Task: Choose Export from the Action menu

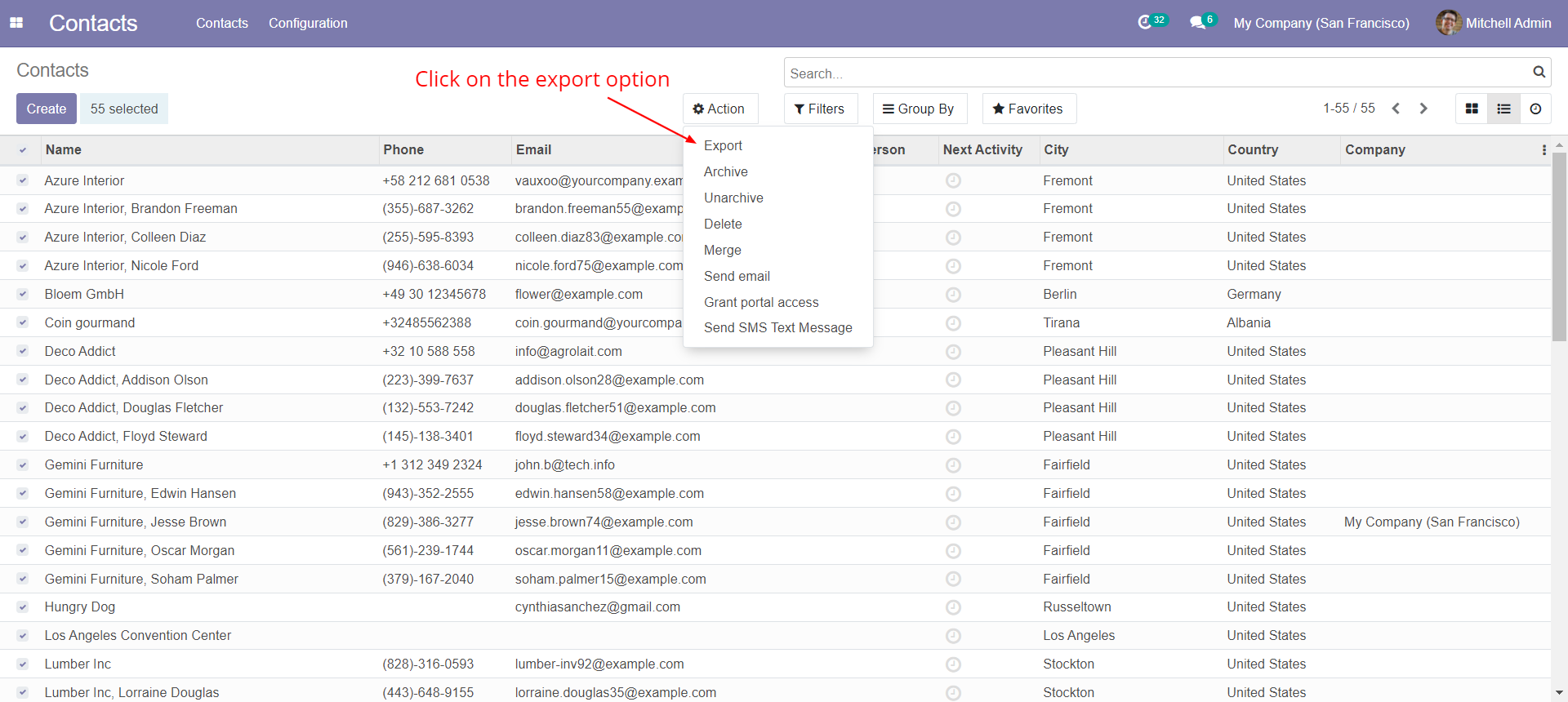Action: coord(723,145)
